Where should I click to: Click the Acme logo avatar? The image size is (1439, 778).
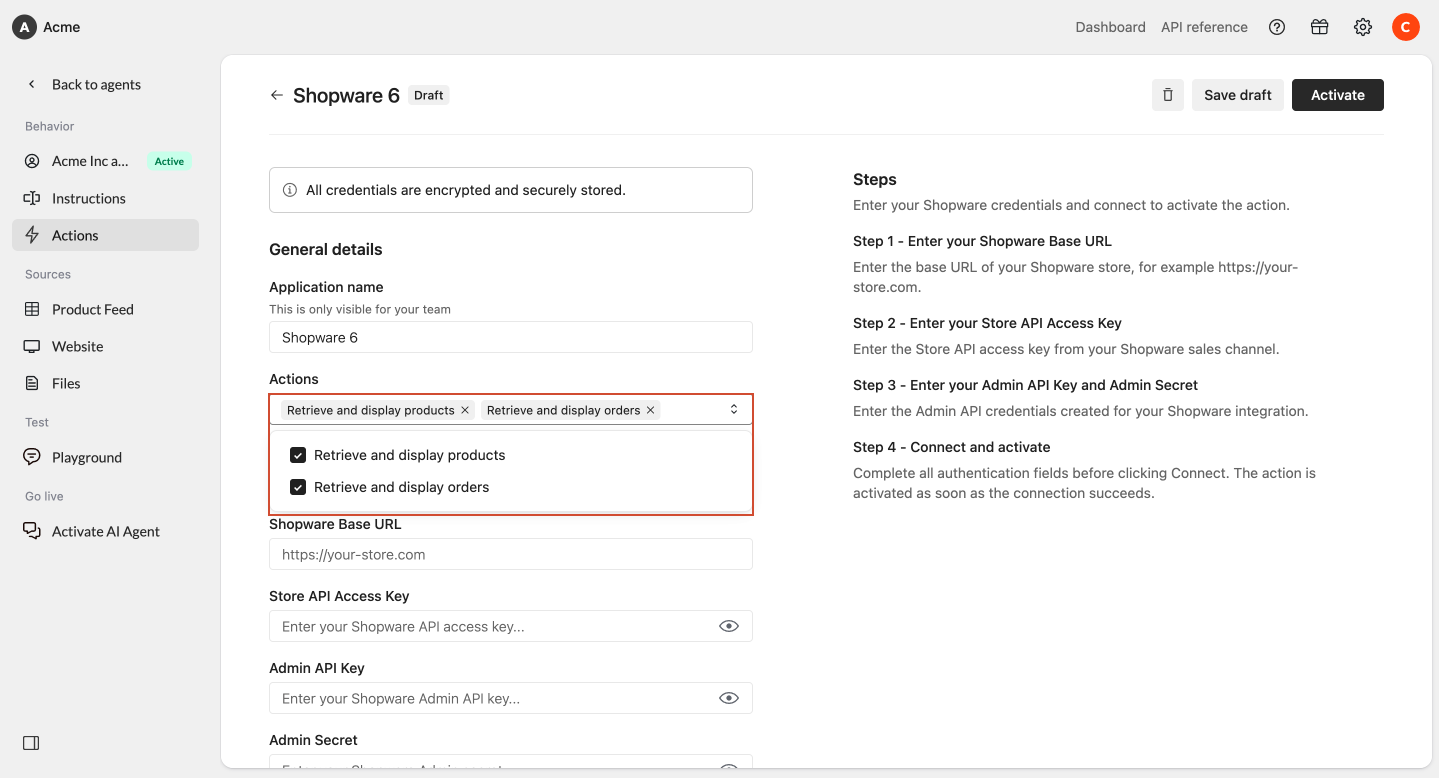click(24, 27)
